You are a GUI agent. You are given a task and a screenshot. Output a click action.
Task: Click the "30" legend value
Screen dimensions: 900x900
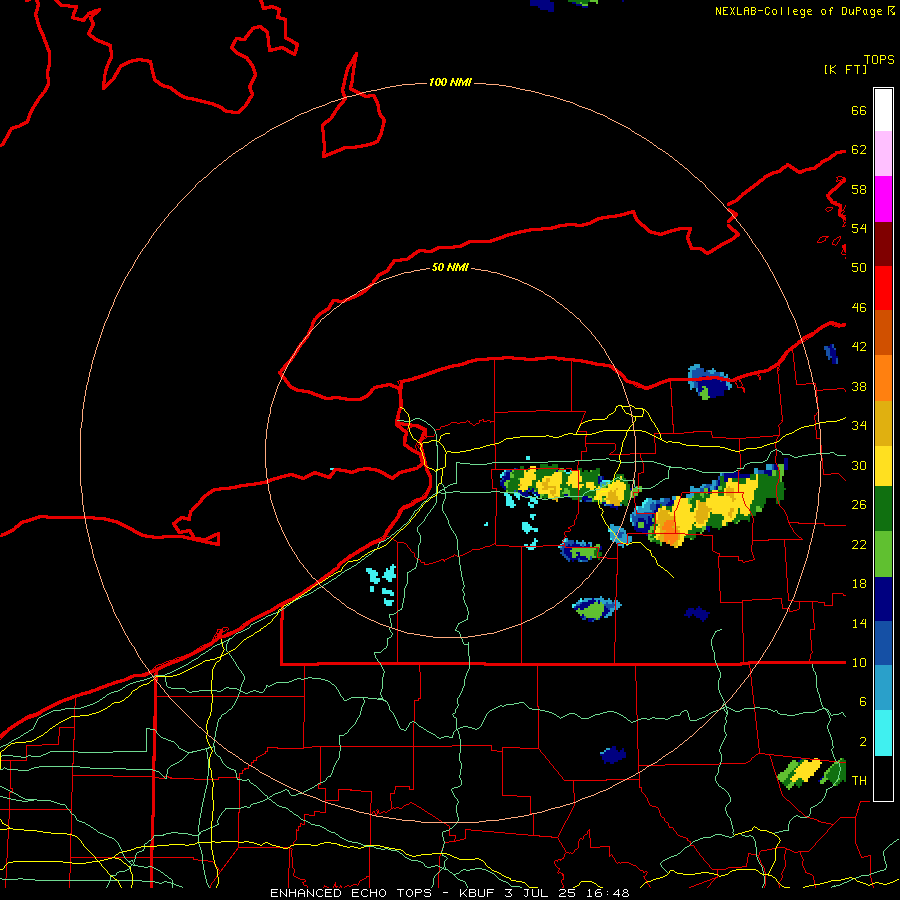tap(859, 465)
